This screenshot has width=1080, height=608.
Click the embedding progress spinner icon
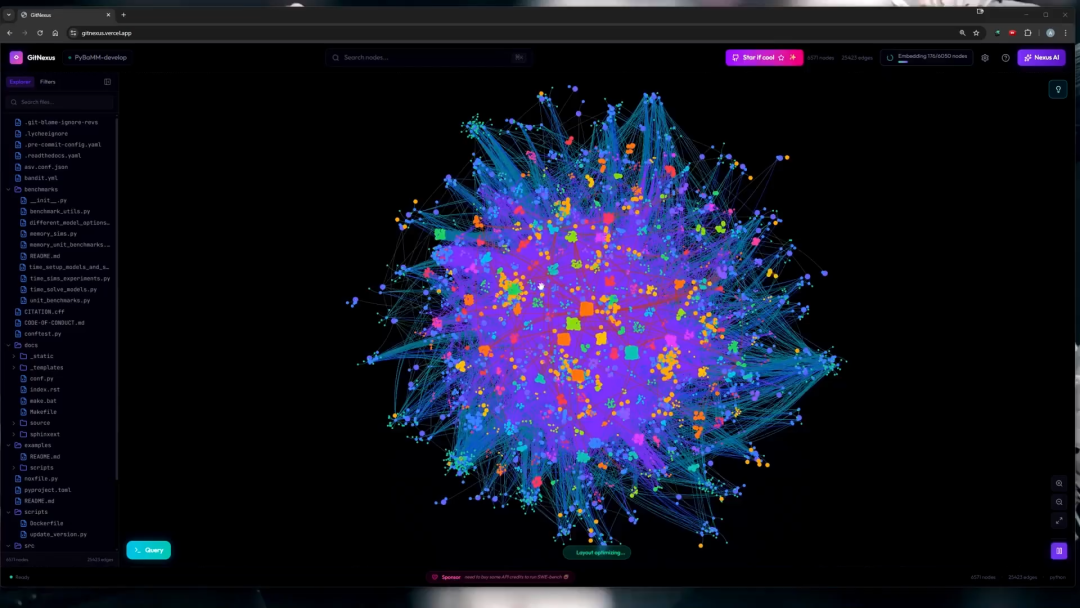pos(890,58)
